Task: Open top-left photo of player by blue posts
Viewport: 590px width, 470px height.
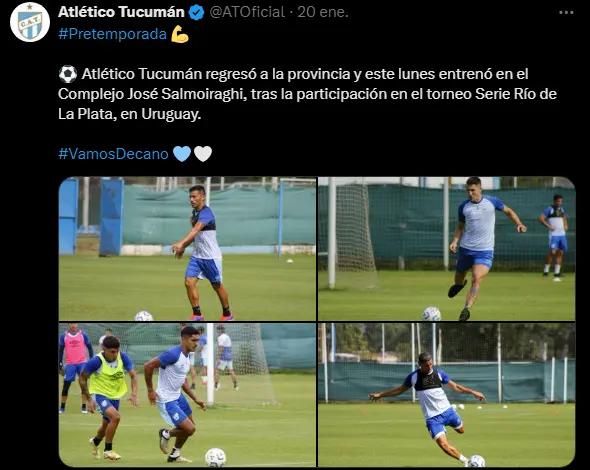Action: 187,249
